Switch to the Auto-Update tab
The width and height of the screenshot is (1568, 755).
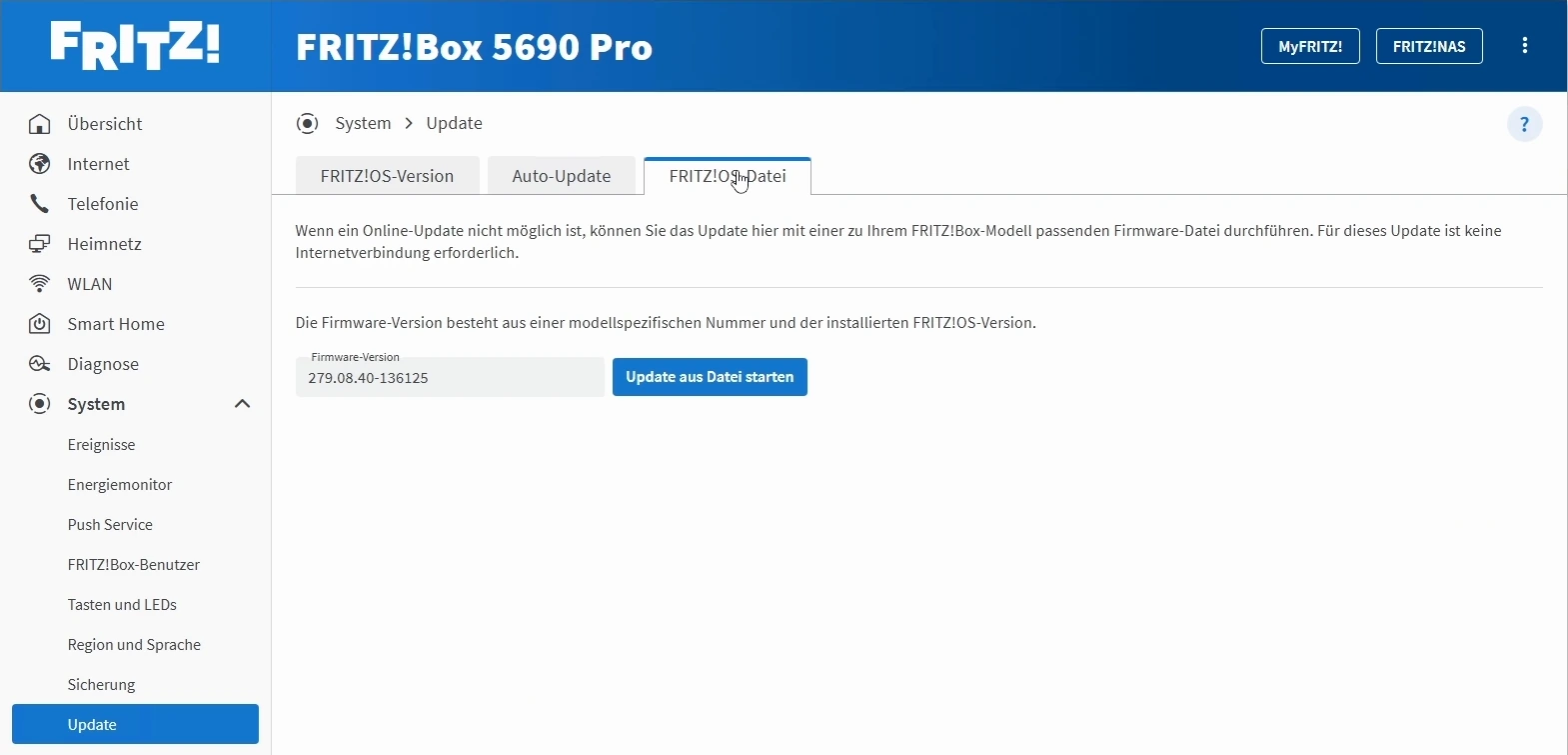(562, 176)
